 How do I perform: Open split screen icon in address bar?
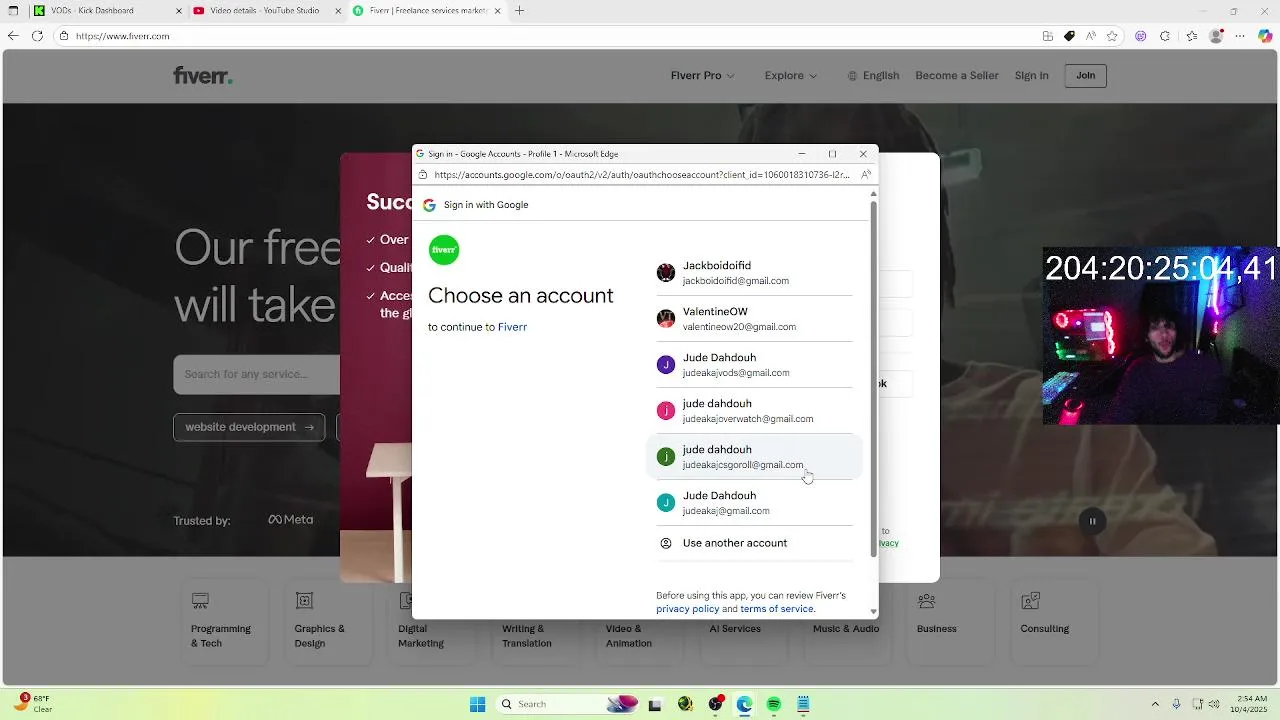pos(1047,36)
